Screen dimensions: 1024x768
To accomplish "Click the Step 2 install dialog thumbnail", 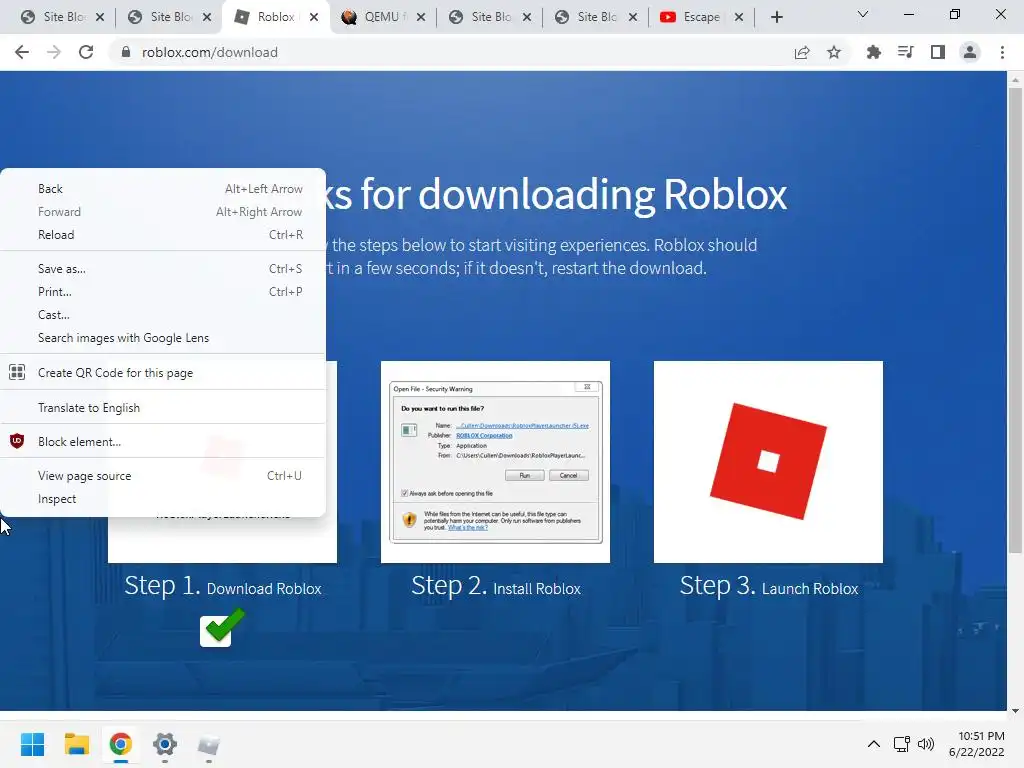I will pyautogui.click(x=496, y=462).
